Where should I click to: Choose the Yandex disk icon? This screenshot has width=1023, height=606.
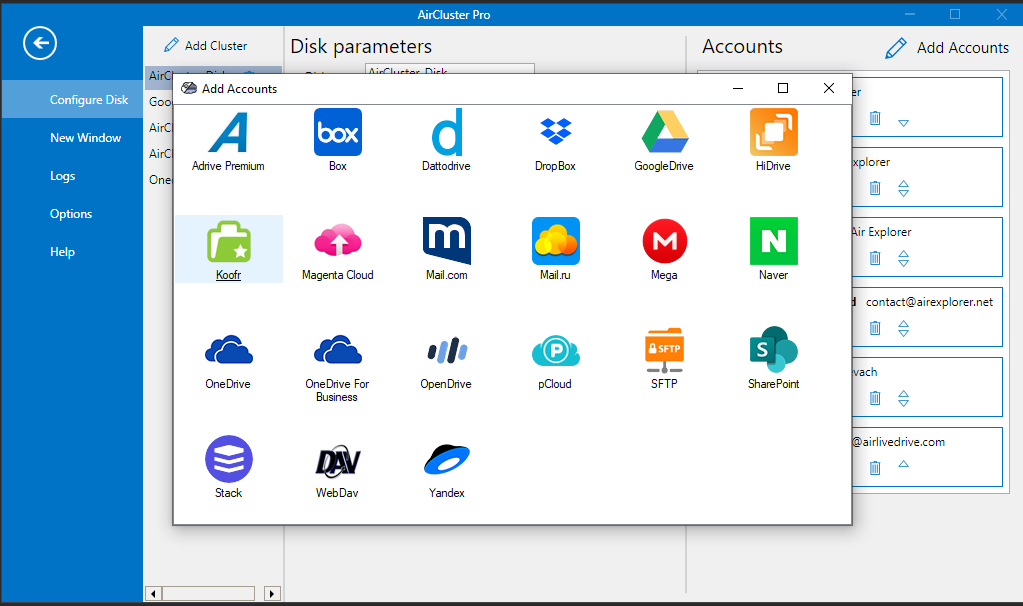447,459
